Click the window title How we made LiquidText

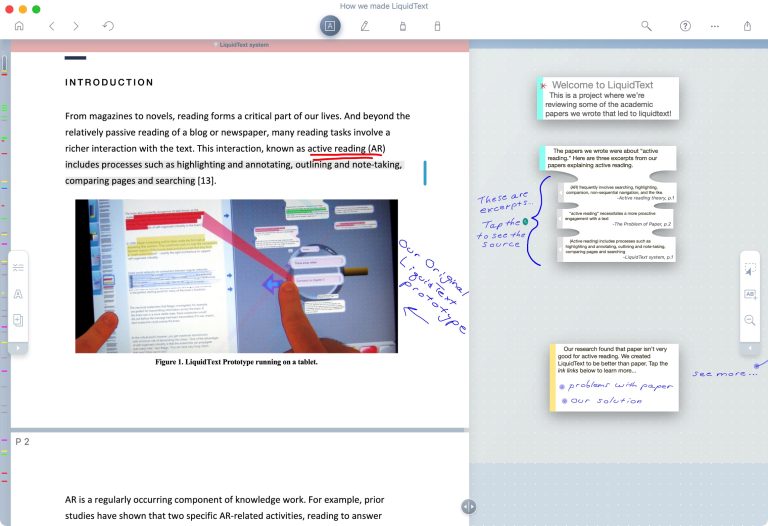pos(384,6)
